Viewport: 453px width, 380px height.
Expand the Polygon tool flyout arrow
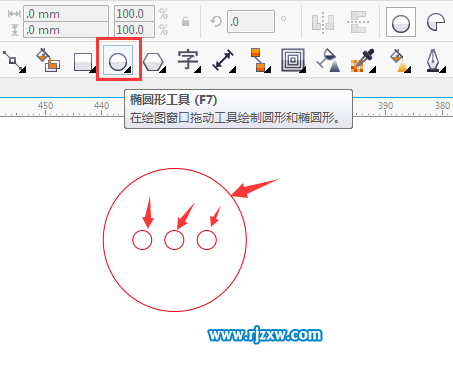point(163,69)
